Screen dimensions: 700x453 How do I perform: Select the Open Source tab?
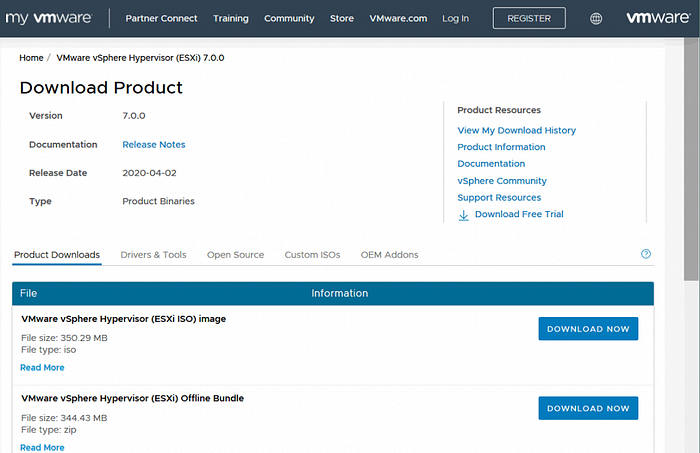coord(235,255)
